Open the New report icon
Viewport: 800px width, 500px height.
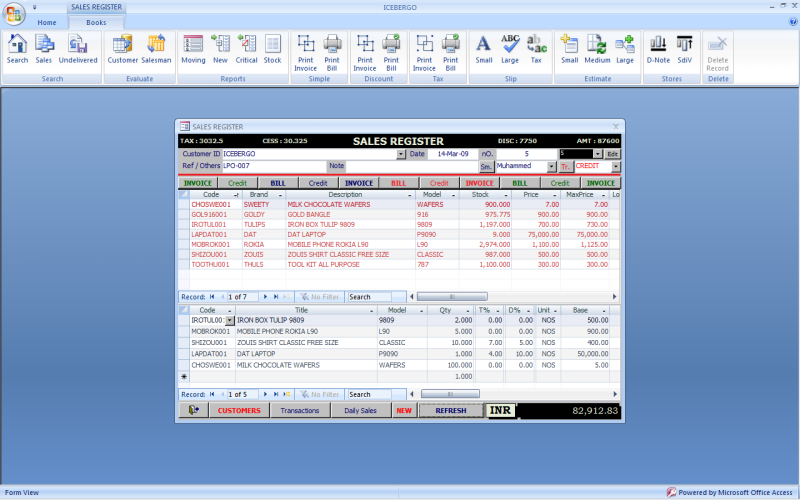pyautogui.click(x=220, y=49)
